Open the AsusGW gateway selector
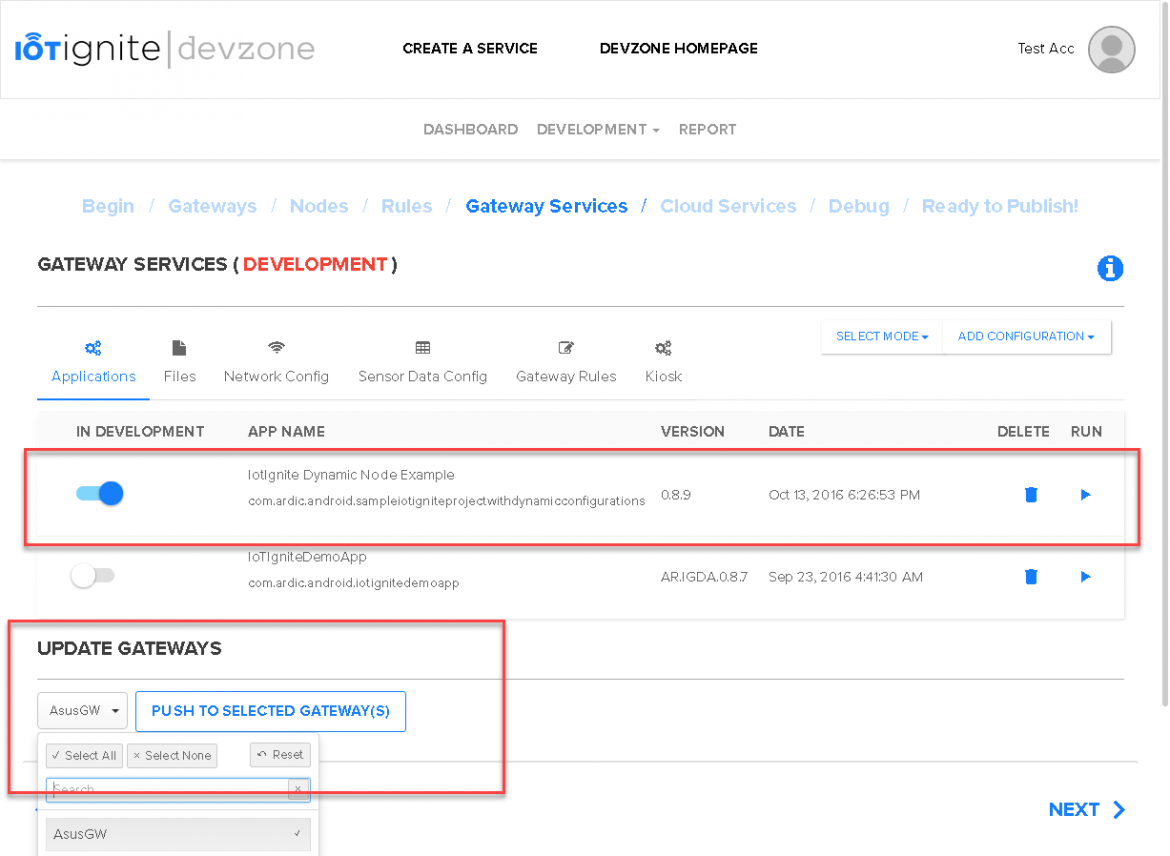The height and width of the screenshot is (856, 1170). 82,710
